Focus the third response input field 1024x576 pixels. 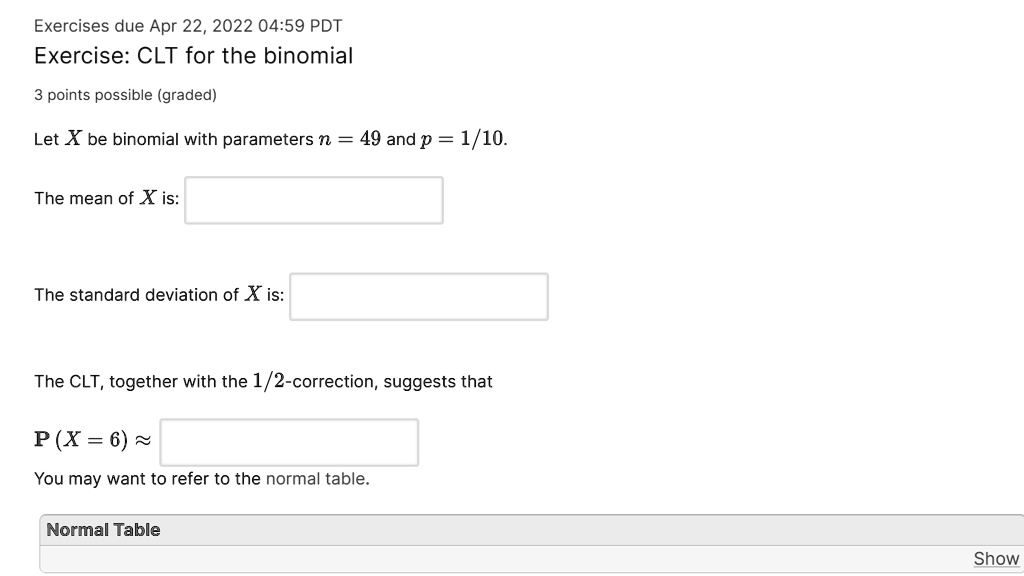289,441
